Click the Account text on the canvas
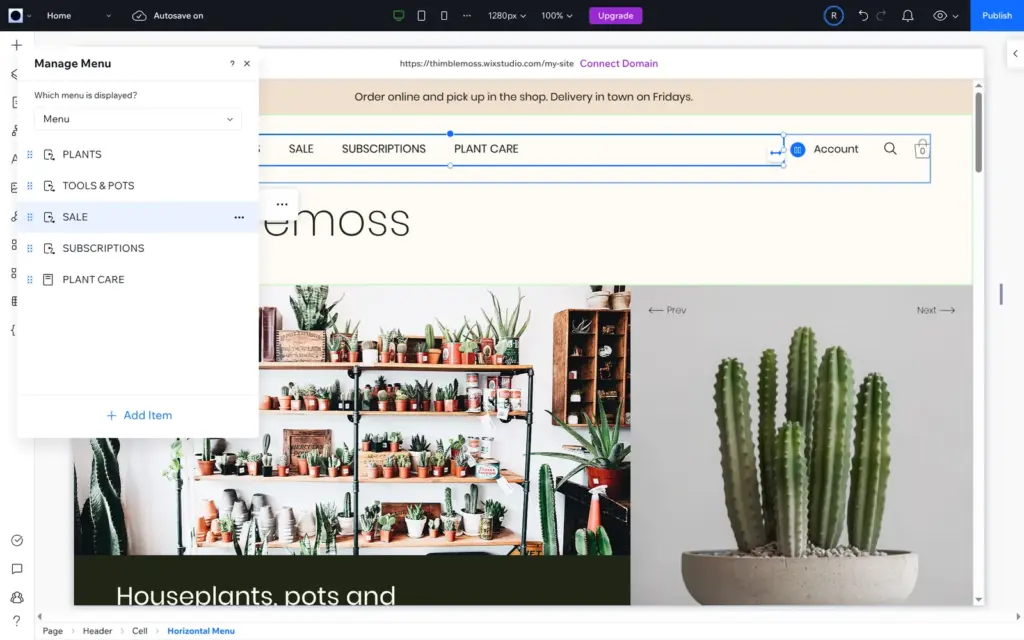Image resolution: width=1024 pixels, height=640 pixels. (835, 149)
